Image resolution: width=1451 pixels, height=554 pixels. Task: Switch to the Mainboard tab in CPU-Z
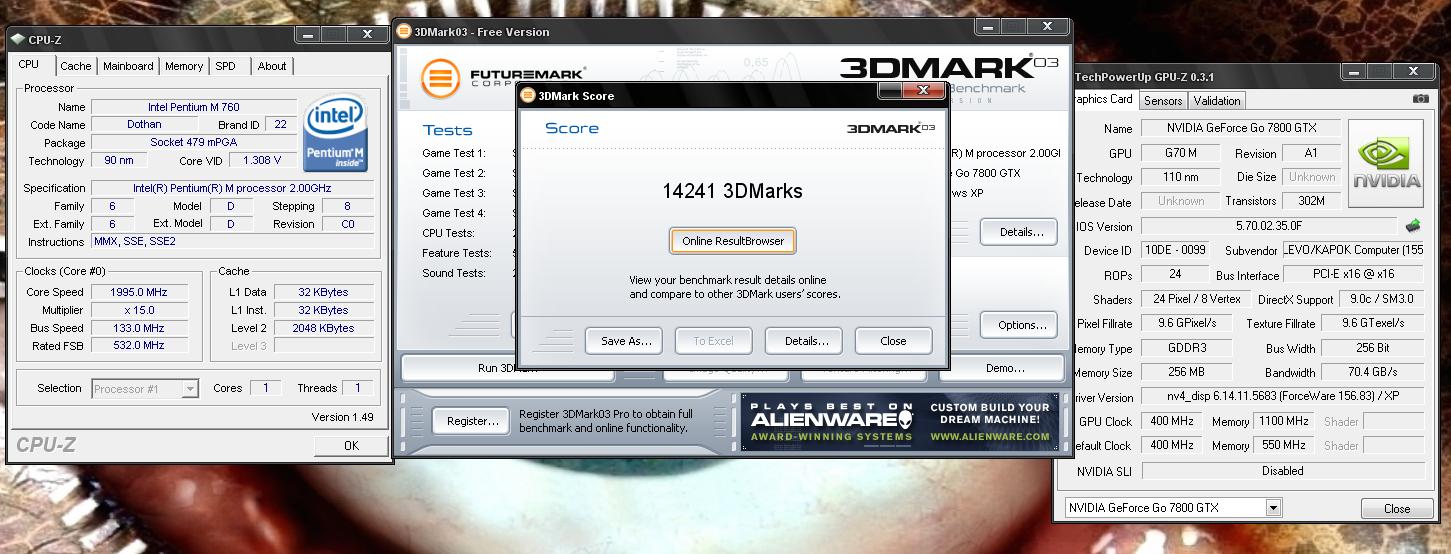point(128,66)
